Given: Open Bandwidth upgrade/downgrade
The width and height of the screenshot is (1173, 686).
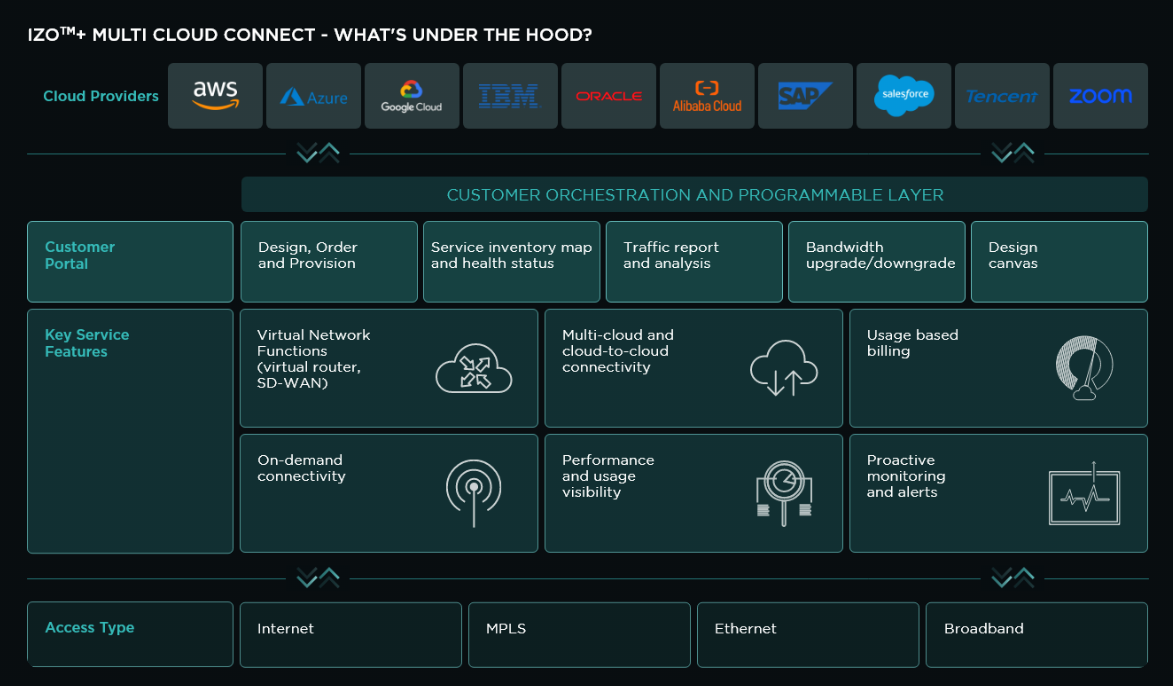Looking at the screenshot, I should (x=877, y=261).
